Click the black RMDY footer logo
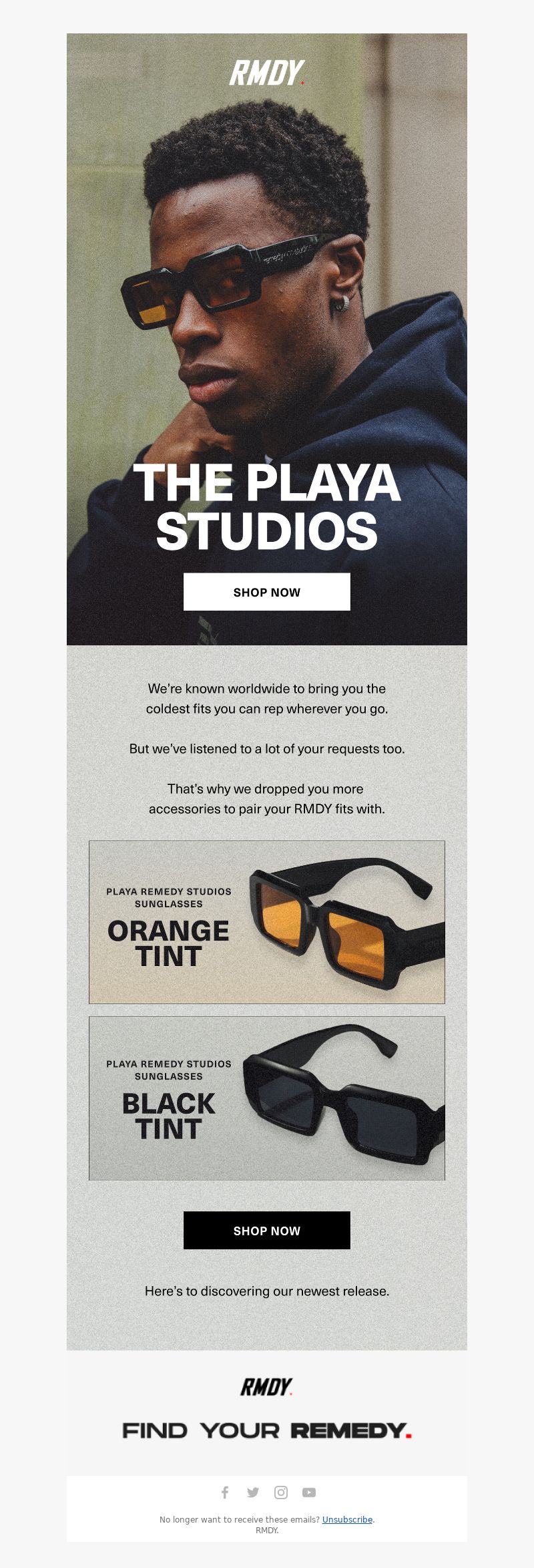 (x=266, y=1387)
